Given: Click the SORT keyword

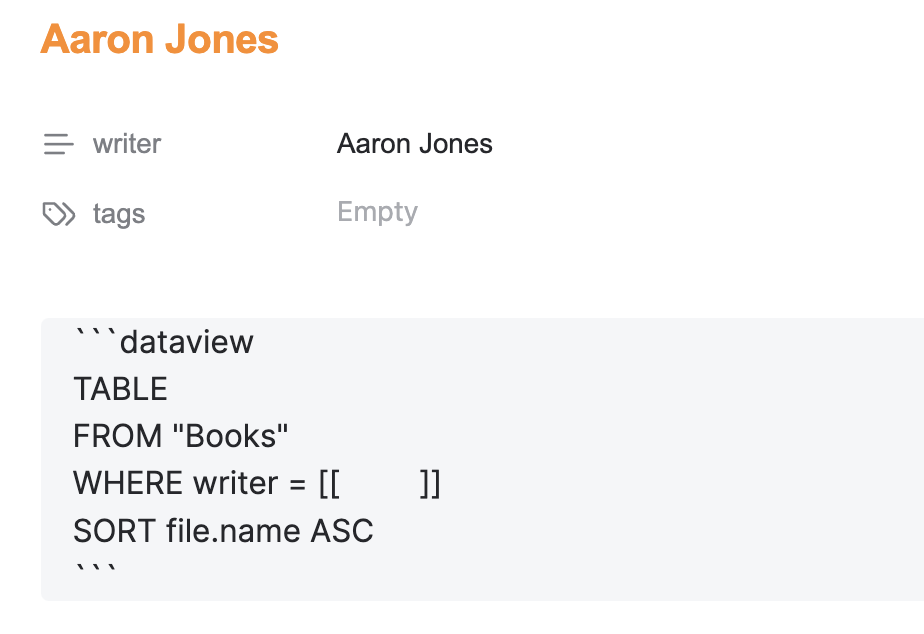Looking at the screenshot, I should 114,530.
